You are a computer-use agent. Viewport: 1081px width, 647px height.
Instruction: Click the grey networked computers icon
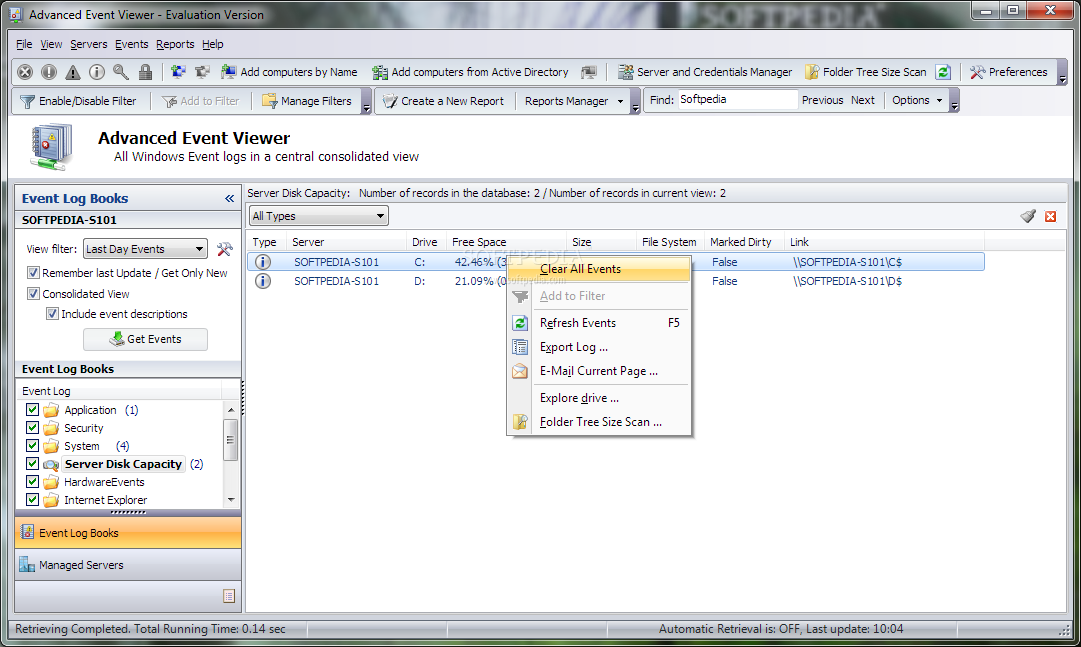[202, 72]
